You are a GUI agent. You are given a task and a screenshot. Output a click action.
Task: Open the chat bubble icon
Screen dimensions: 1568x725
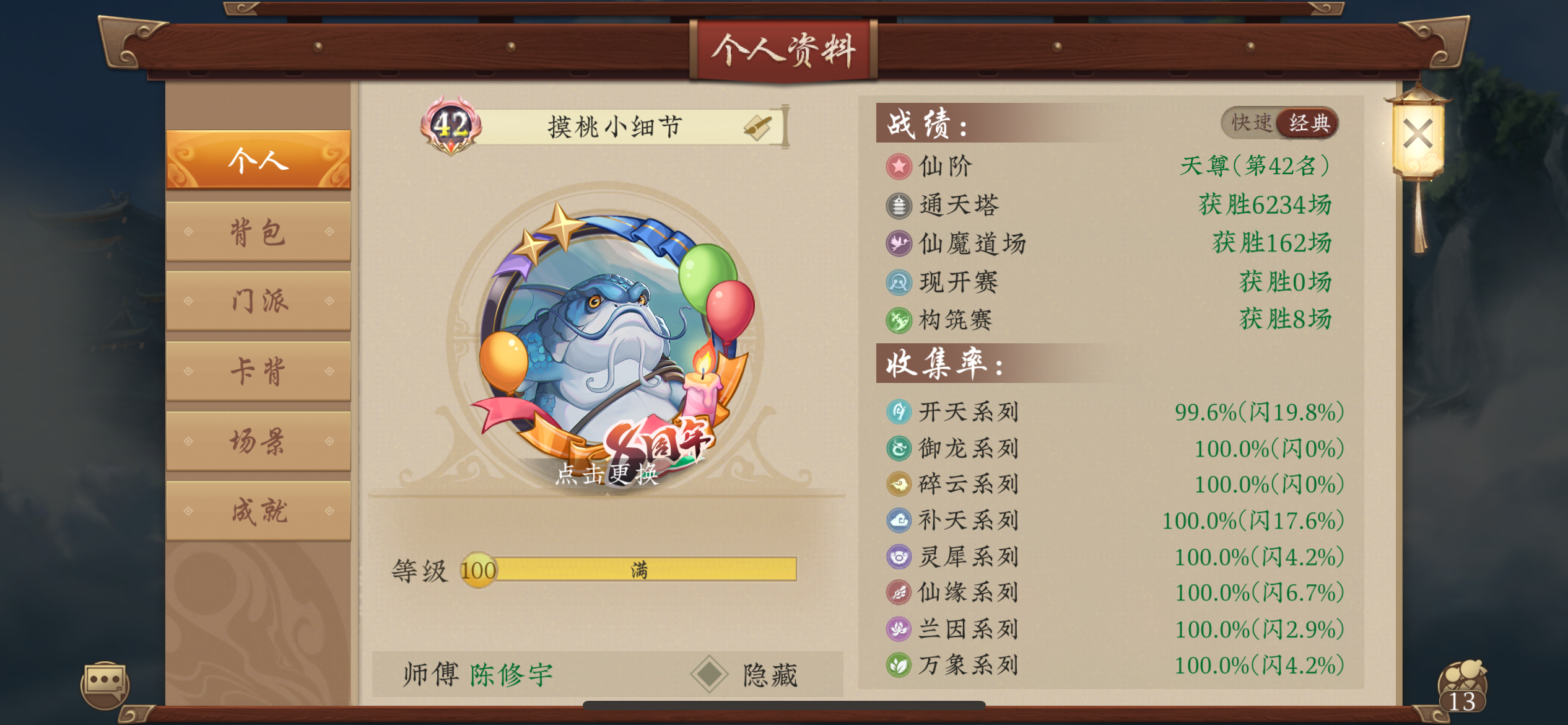[105, 684]
